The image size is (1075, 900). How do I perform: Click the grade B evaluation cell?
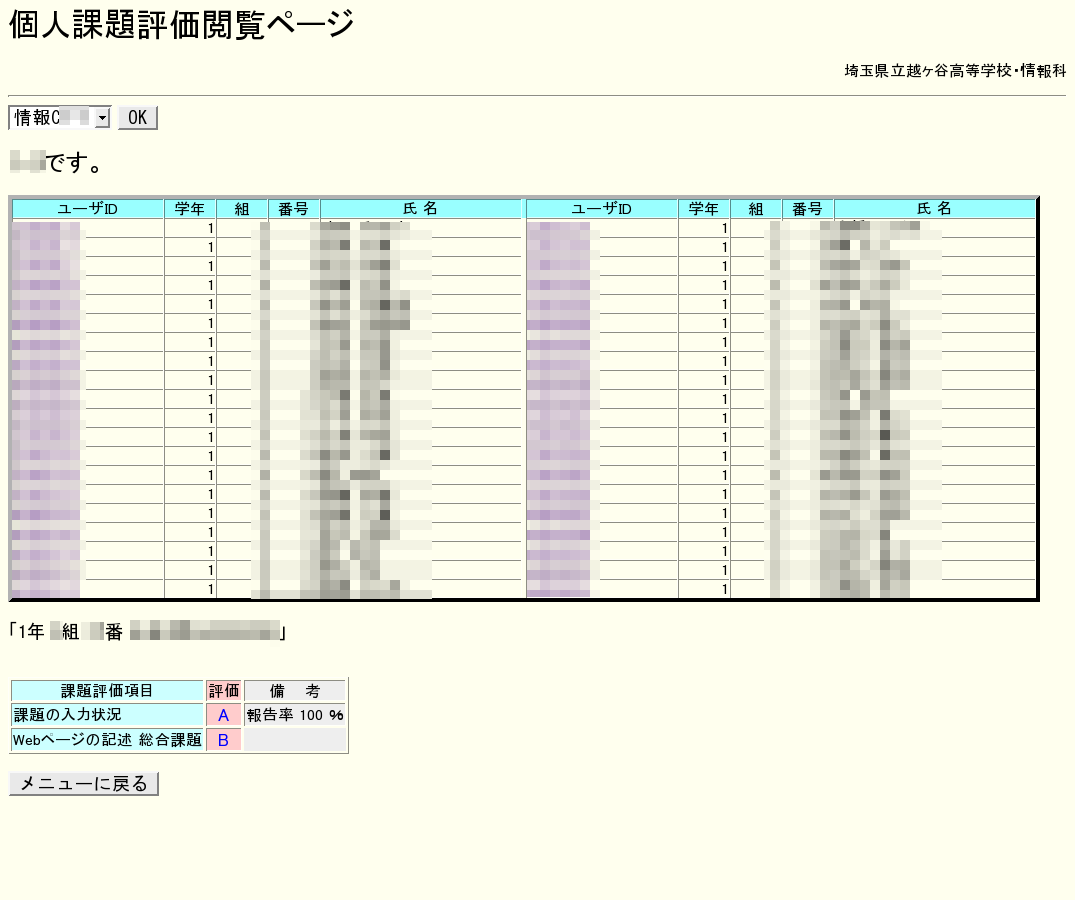click(x=224, y=740)
